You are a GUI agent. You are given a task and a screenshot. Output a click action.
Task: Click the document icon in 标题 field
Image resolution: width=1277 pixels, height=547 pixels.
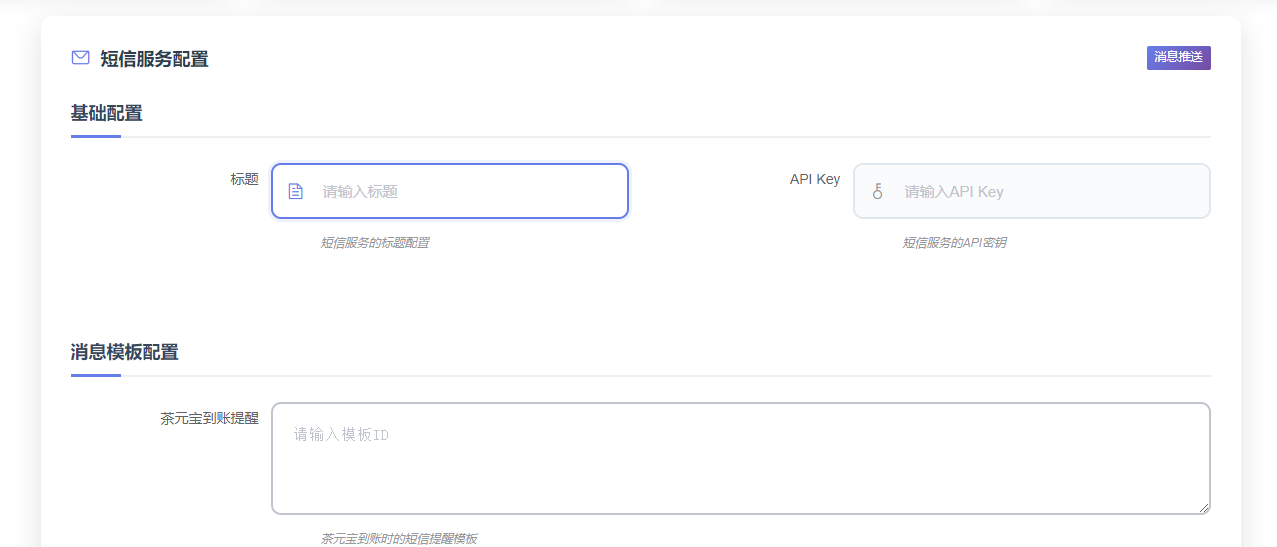pyautogui.click(x=295, y=191)
